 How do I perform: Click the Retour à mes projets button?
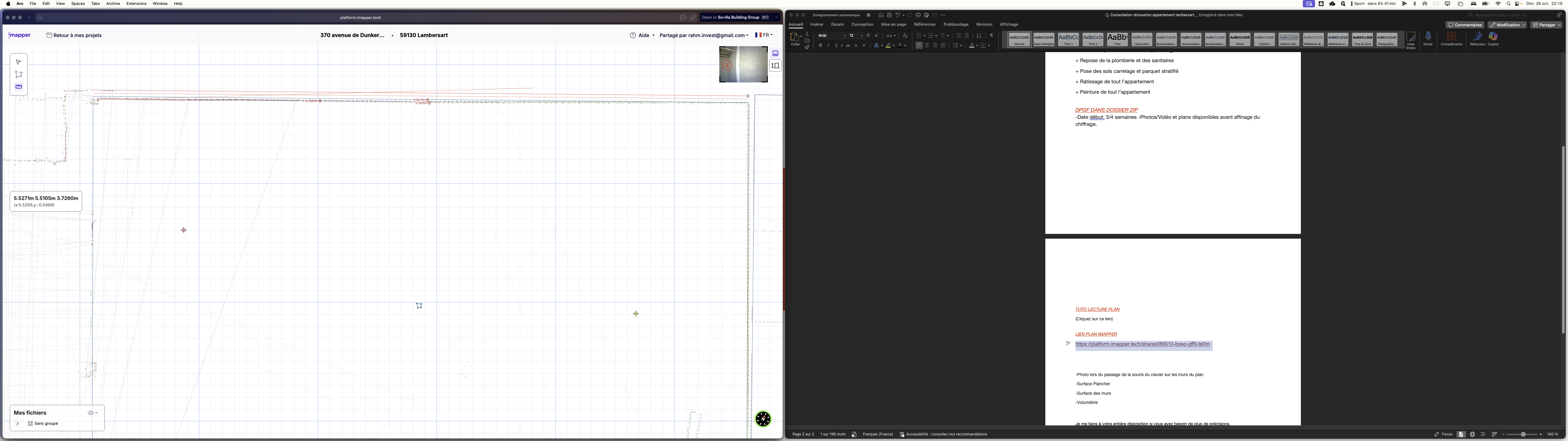[x=73, y=35]
